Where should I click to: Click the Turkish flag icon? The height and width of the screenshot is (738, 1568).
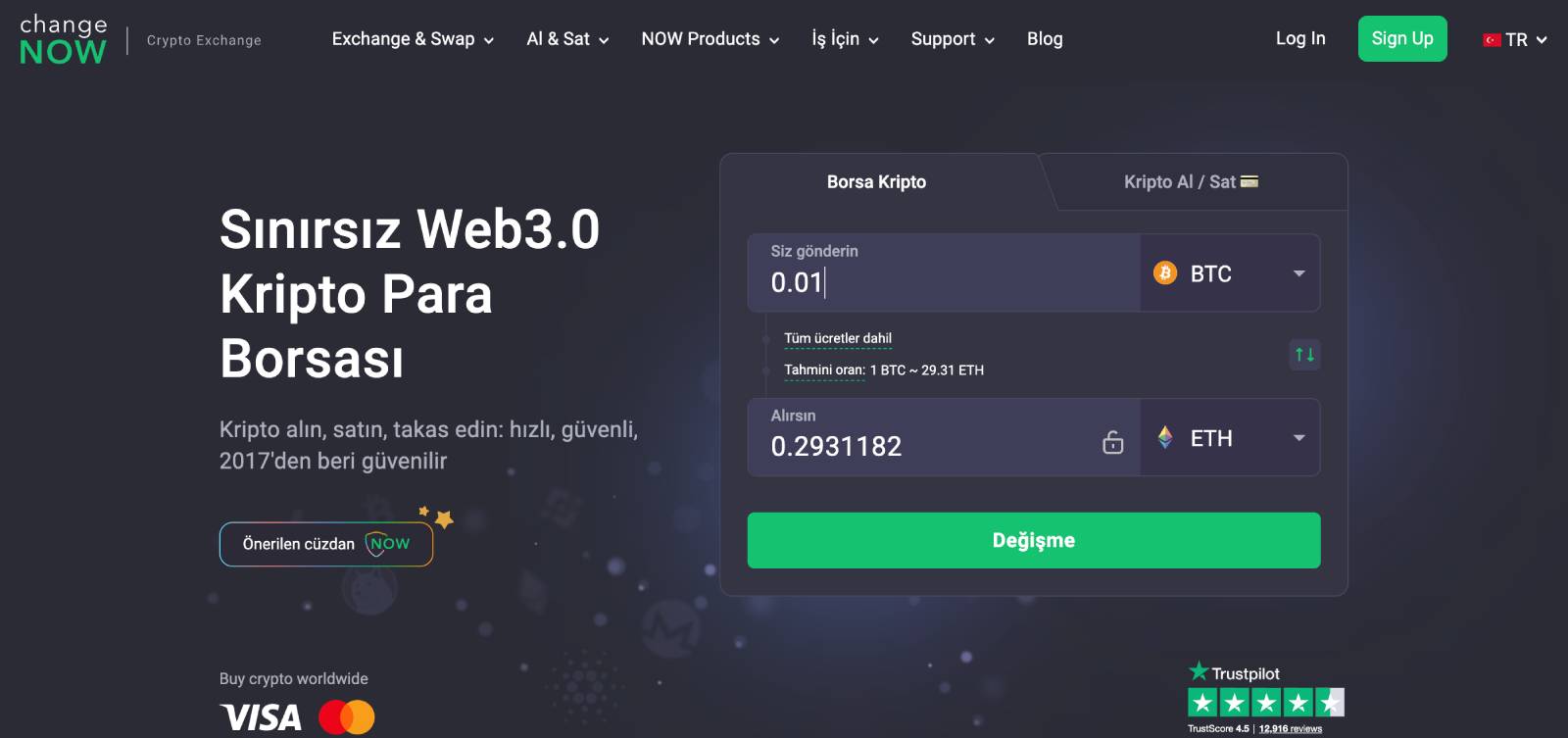pos(1492,40)
